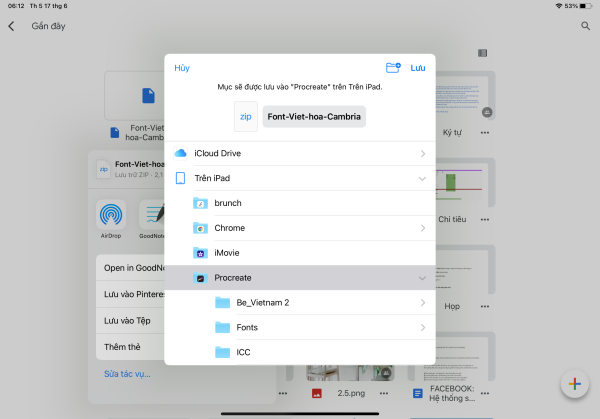Share to GoodNotes app icon
600x419 pixels.
tap(153, 215)
